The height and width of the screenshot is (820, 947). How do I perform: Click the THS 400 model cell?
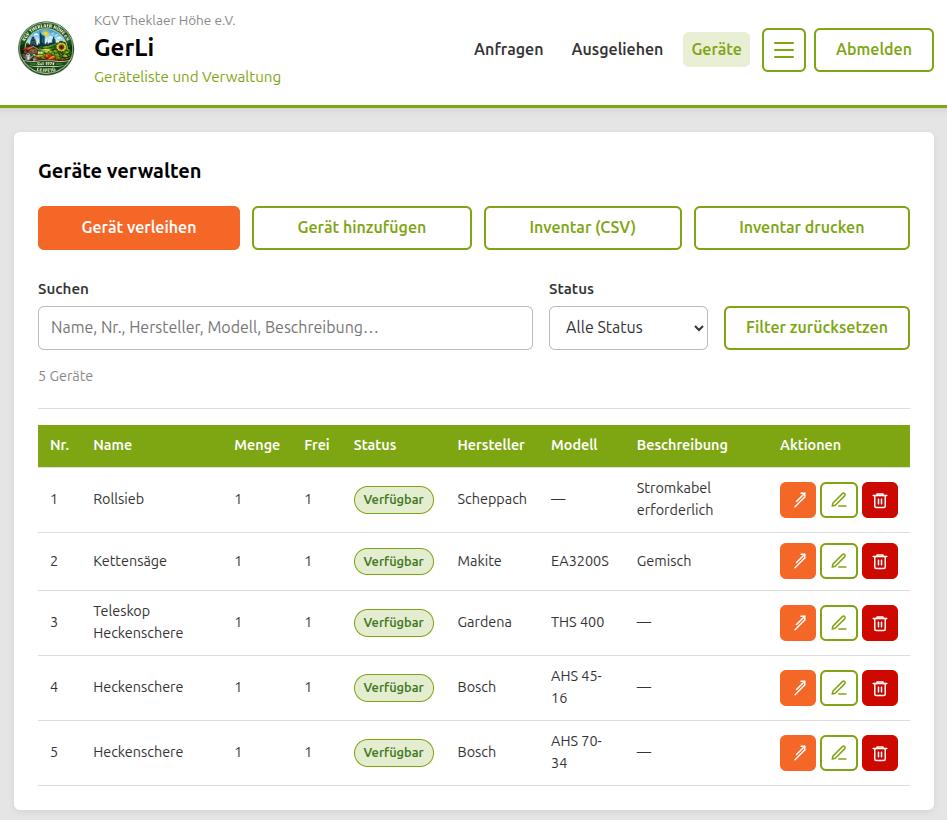[577, 622]
